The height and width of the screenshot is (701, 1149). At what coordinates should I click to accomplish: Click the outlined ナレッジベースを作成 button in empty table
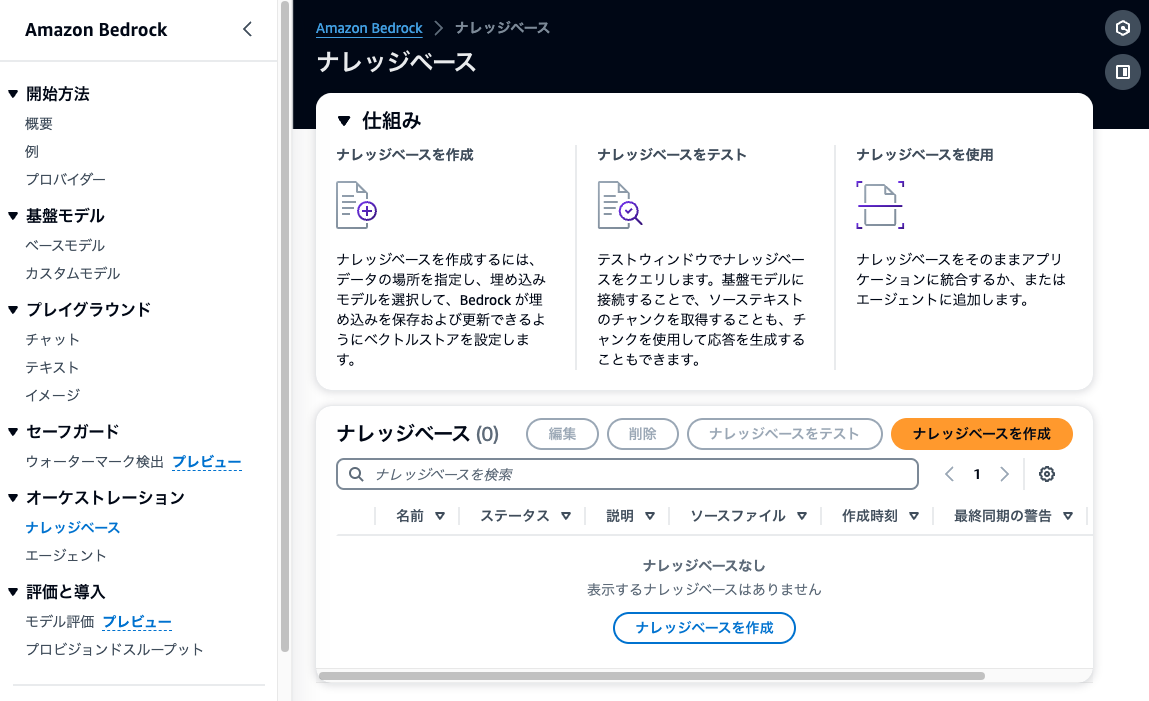pos(704,628)
